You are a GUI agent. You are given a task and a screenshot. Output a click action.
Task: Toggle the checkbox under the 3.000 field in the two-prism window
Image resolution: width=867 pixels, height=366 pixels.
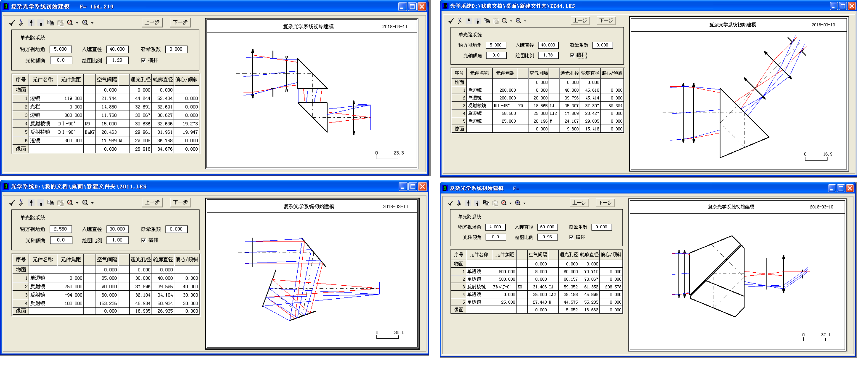(142, 60)
